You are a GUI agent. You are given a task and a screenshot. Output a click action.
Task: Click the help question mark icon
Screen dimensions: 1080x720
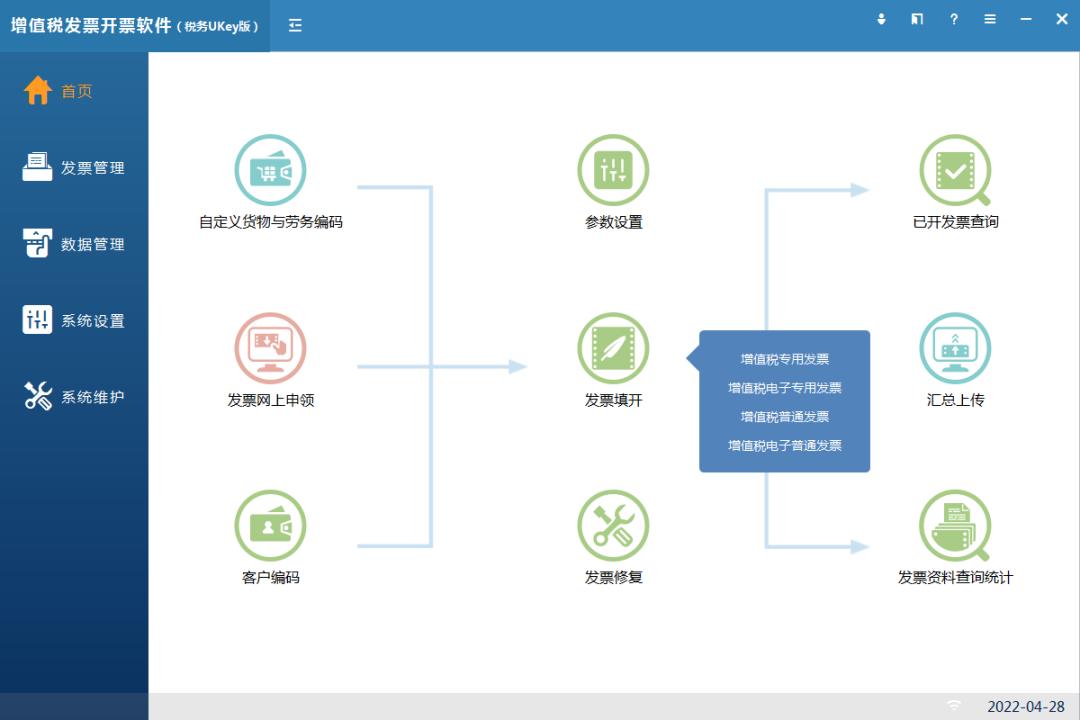953,19
